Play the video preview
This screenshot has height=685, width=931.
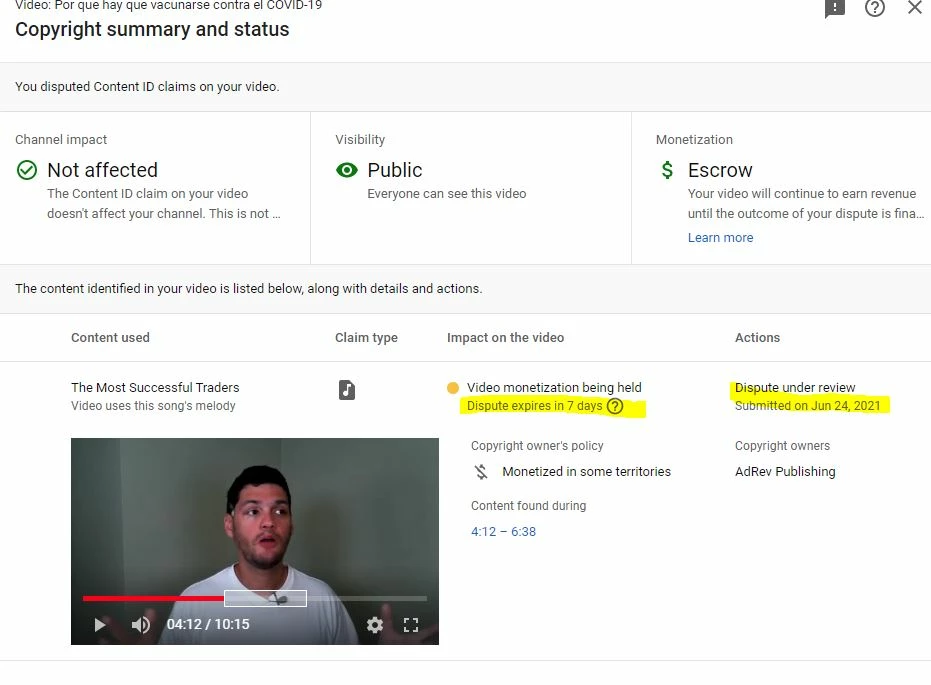(100, 624)
